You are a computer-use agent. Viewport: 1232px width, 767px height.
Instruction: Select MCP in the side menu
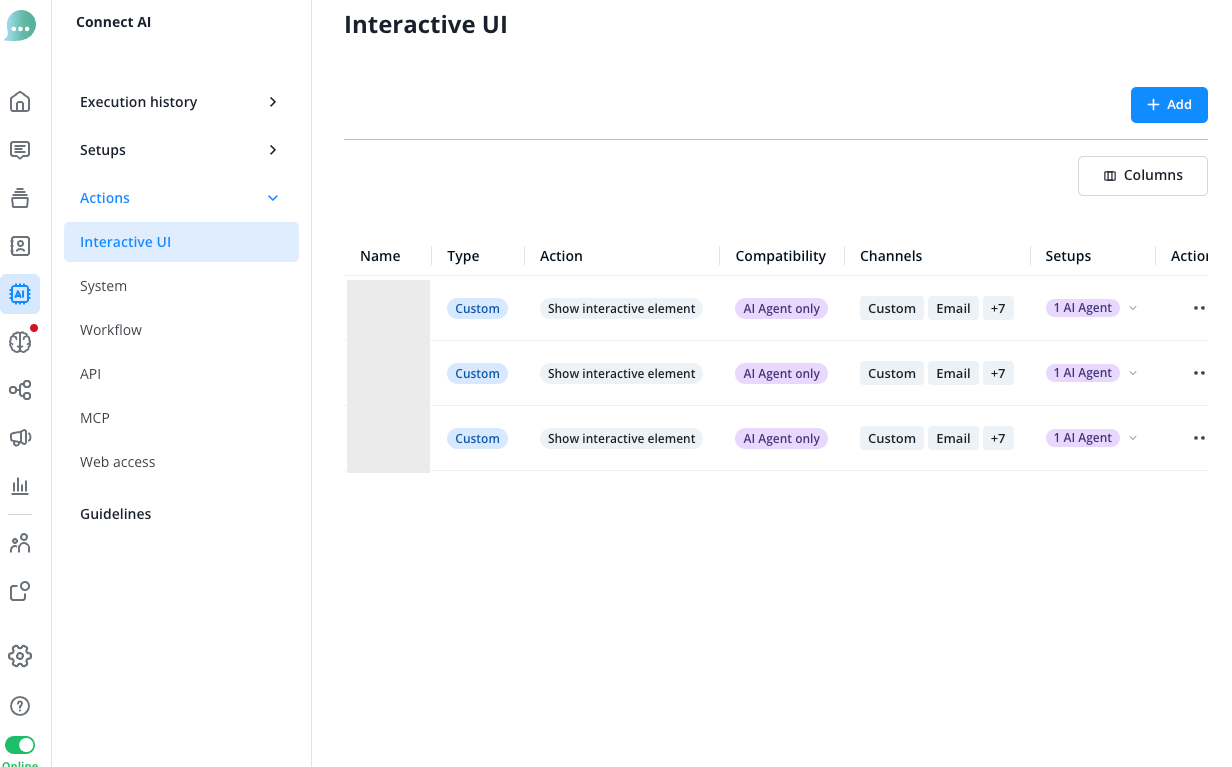(95, 418)
